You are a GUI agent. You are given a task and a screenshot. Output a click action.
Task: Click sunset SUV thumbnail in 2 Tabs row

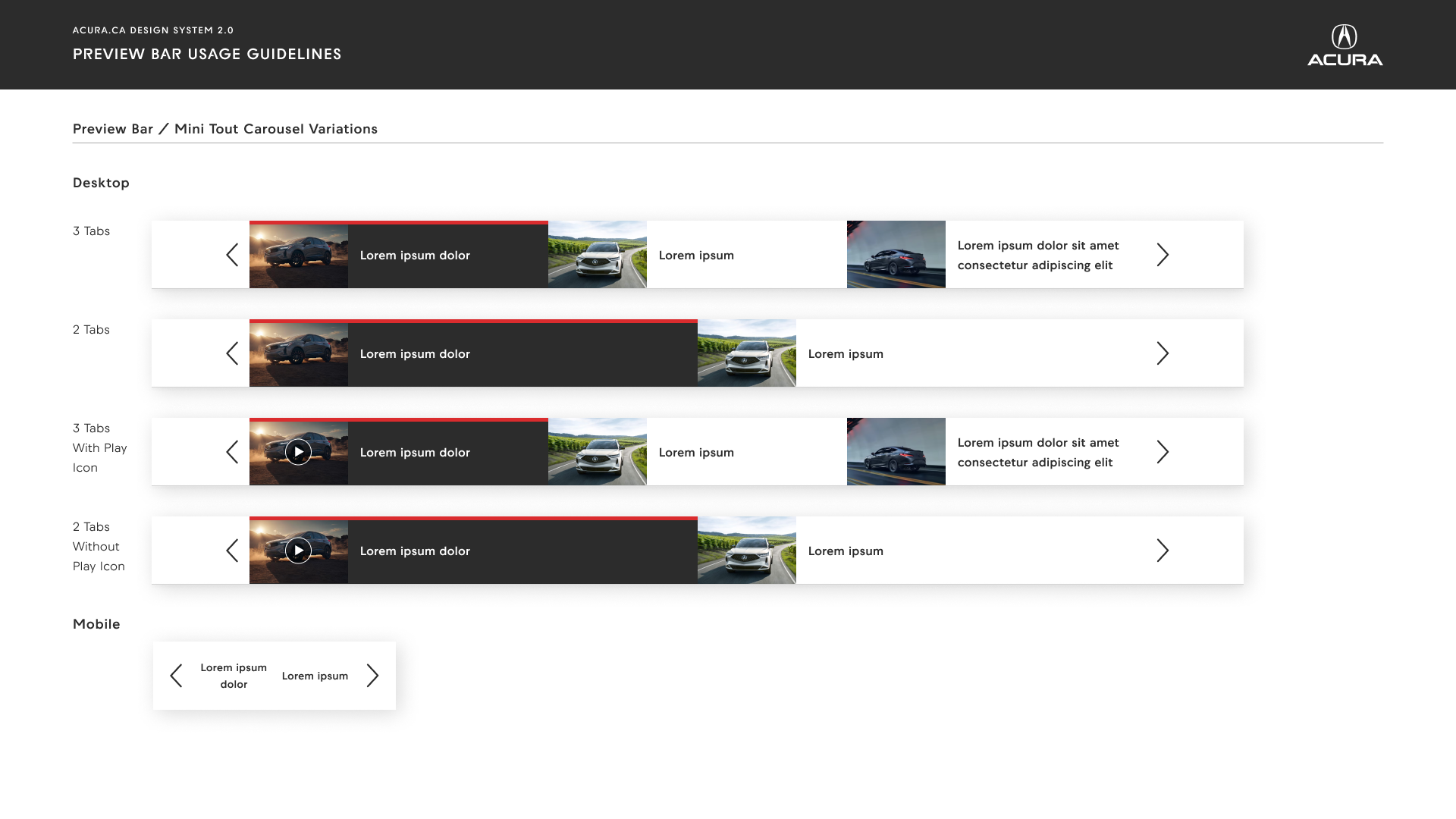[299, 354]
